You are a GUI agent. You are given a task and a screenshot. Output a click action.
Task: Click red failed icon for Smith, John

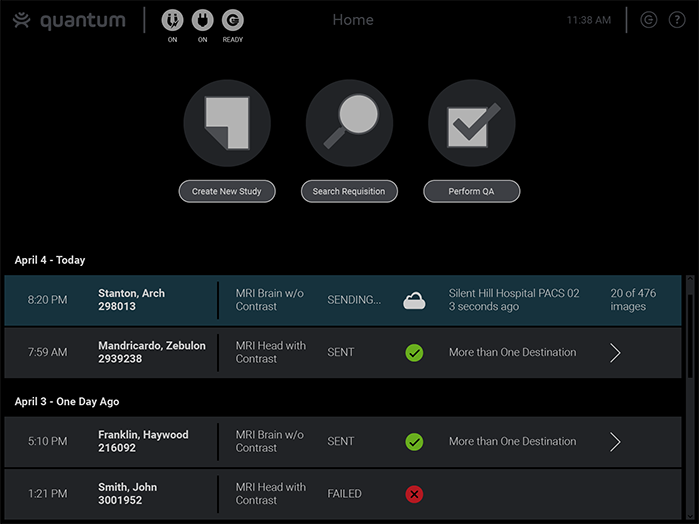[x=414, y=494]
